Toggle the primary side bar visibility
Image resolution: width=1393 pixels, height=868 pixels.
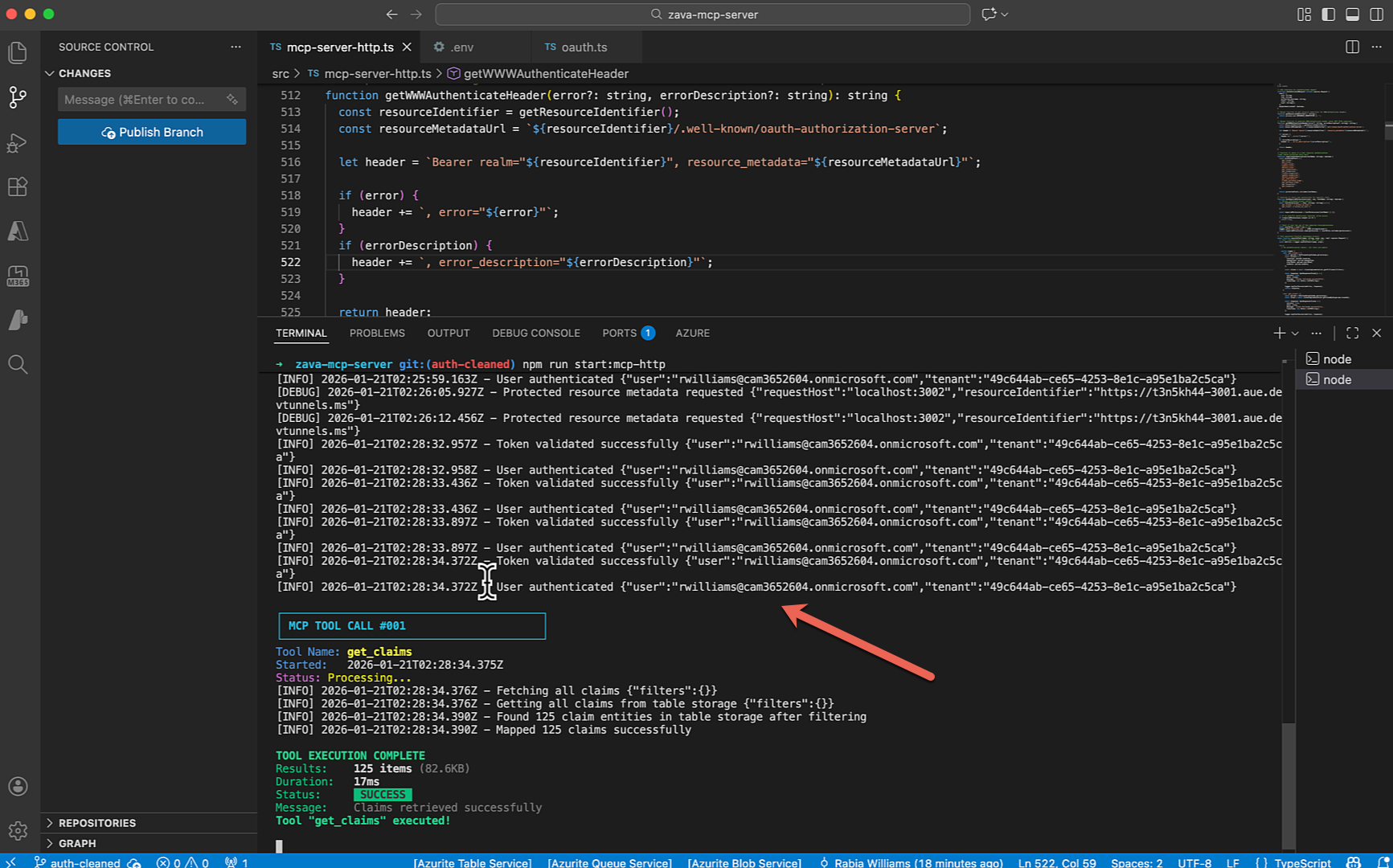[x=1327, y=14]
